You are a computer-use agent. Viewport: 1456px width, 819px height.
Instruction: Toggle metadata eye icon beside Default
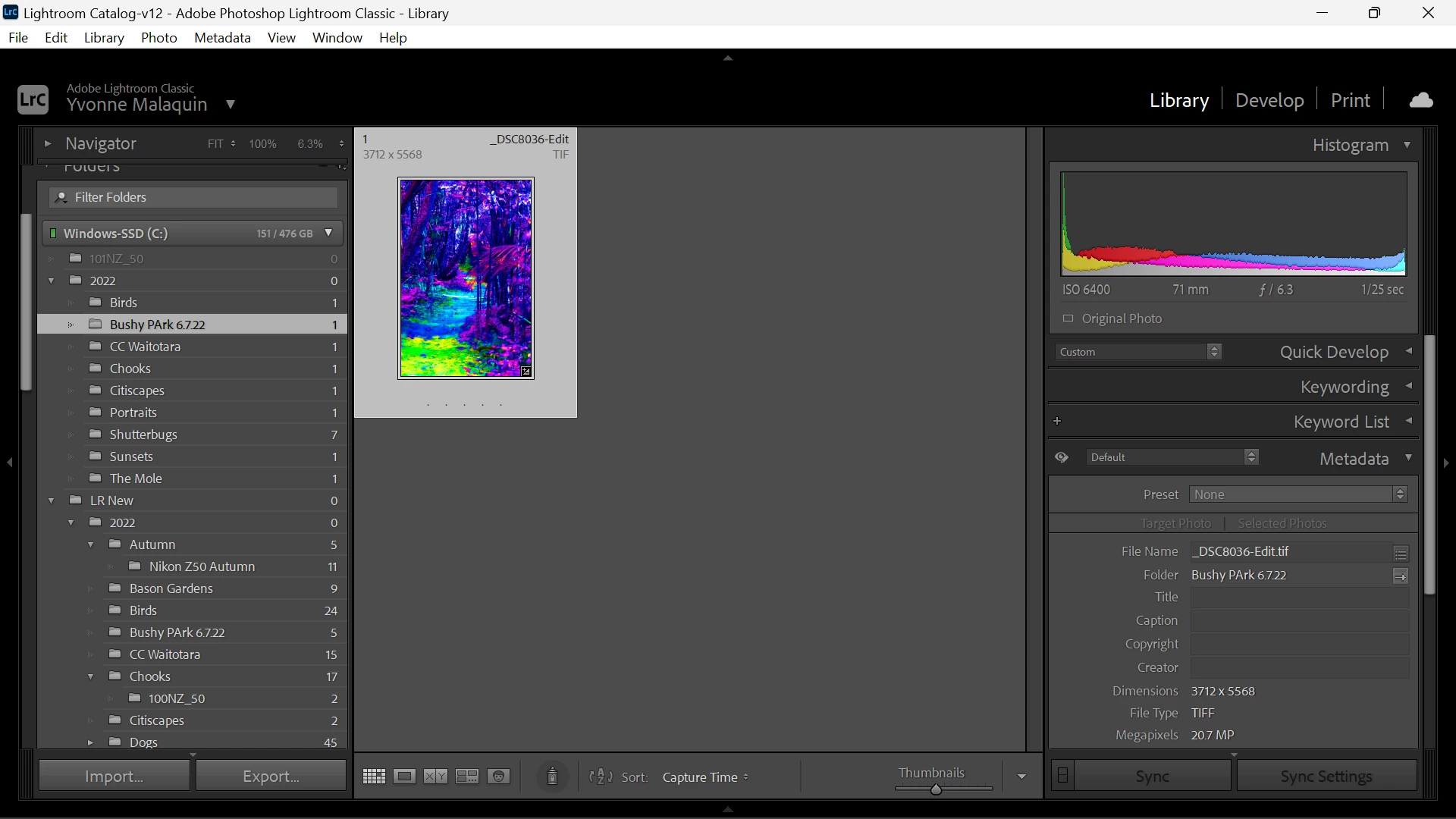tap(1062, 458)
